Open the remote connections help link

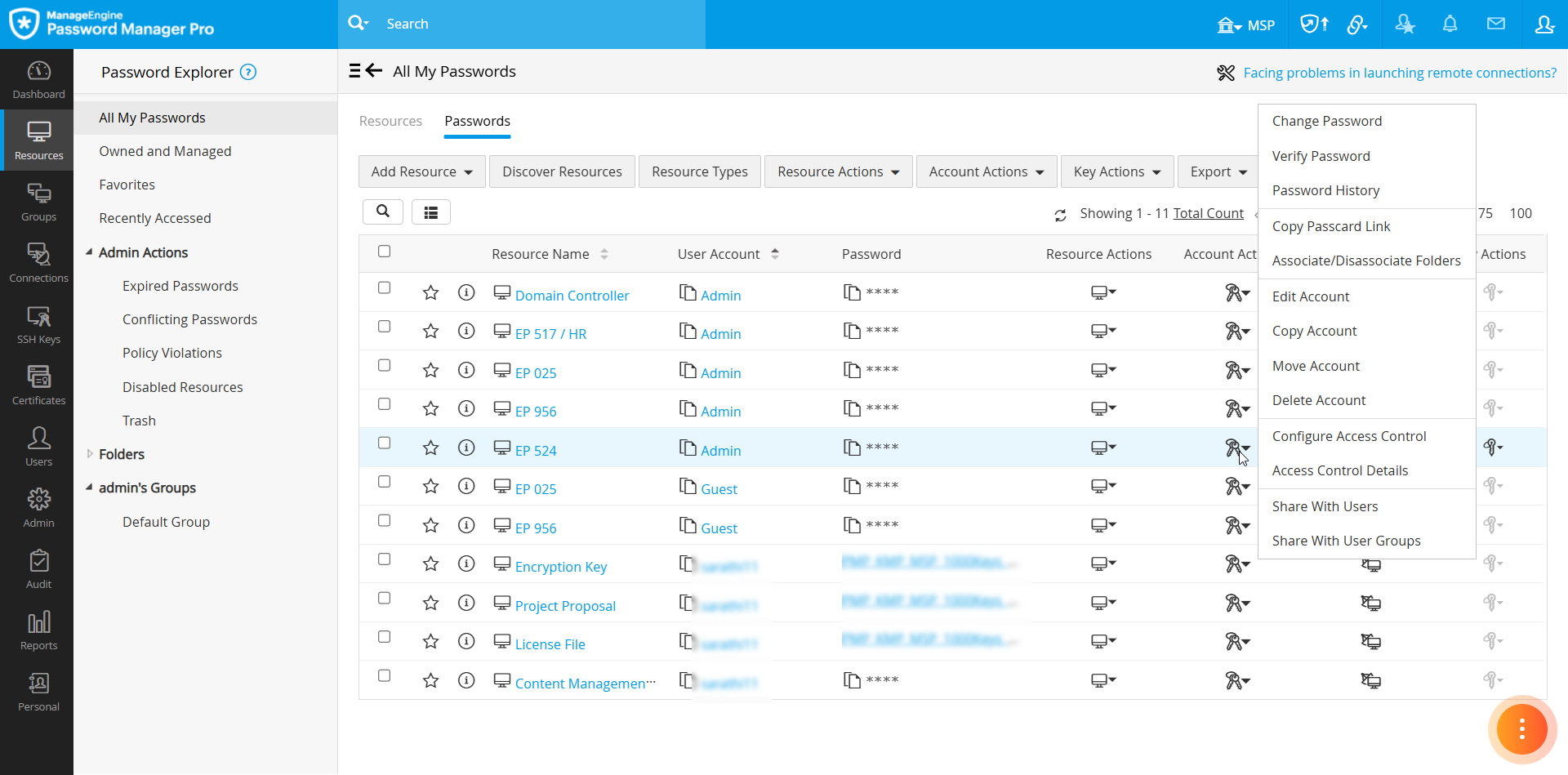1398,73
